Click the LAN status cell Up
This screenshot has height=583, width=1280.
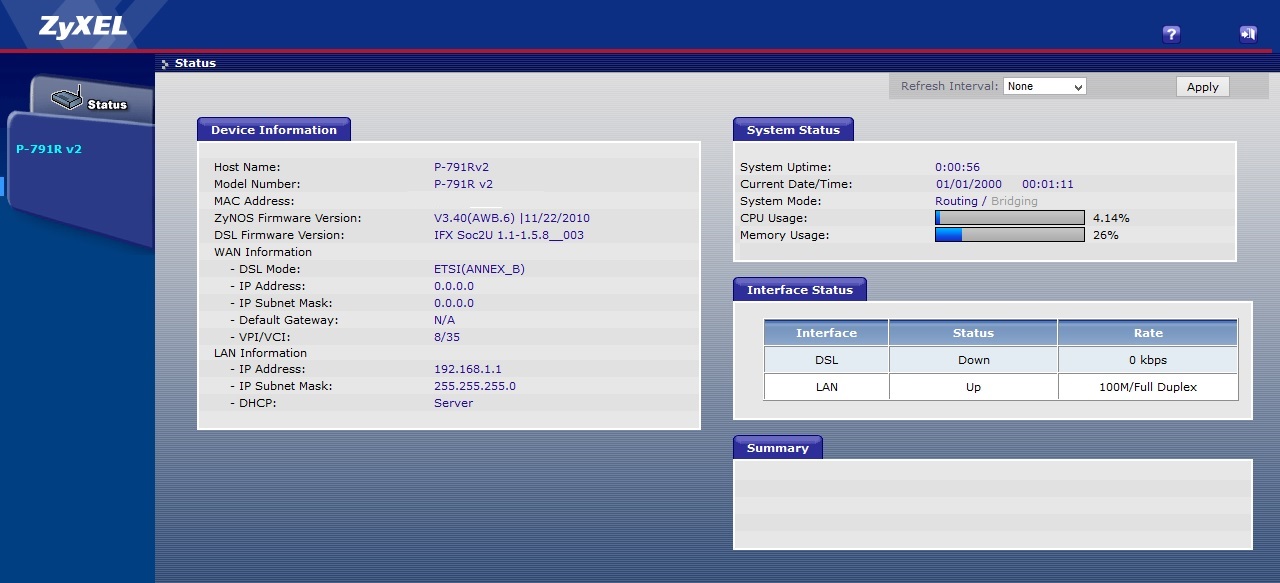(973, 387)
